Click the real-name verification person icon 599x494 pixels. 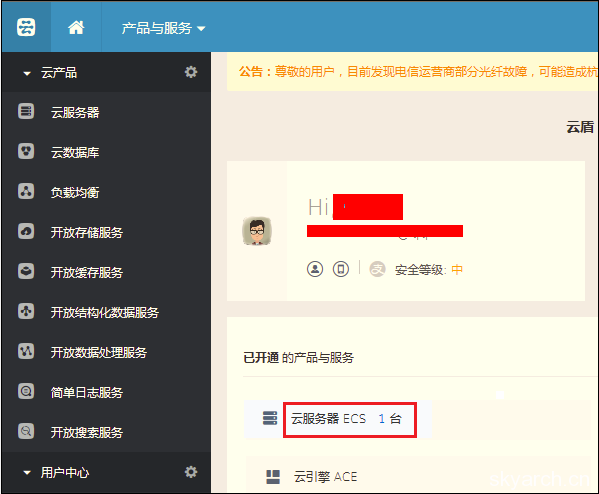(x=315, y=269)
